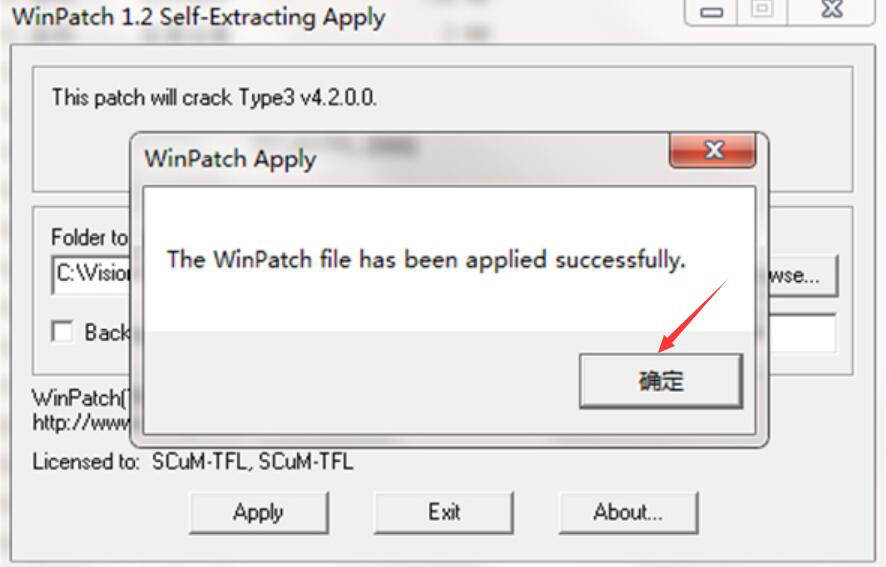
Task: Confirm the success message with 确定 button
Action: coord(661,380)
